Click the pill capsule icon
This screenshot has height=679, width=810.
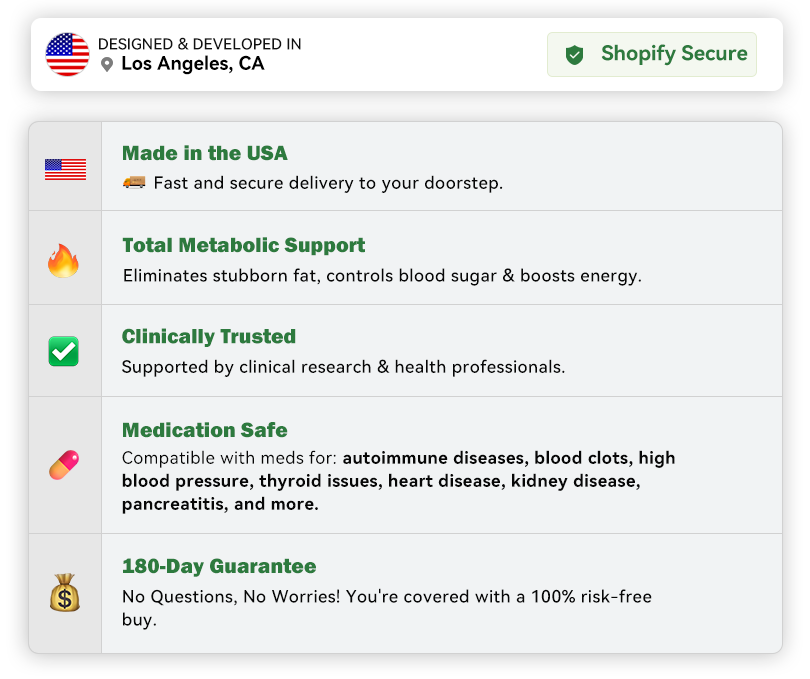[x=64, y=465]
